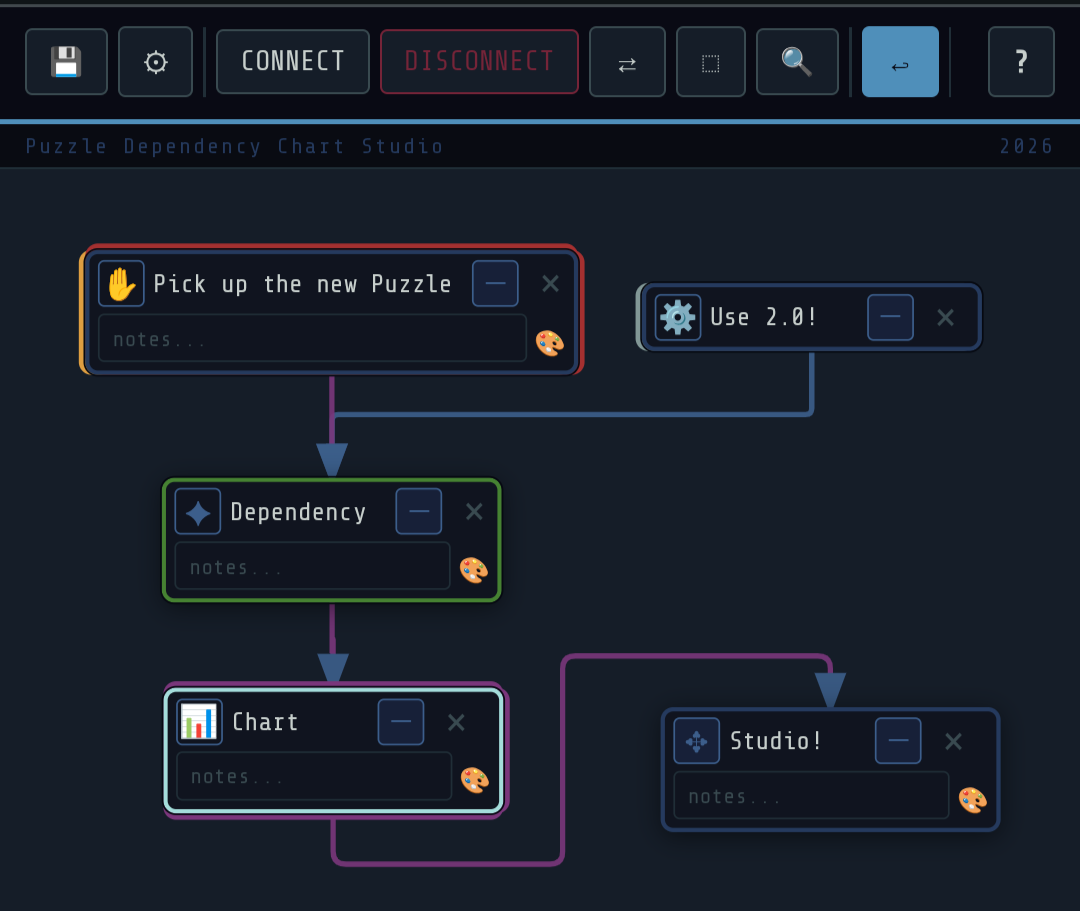
Task: Activate the dotted selection box tool
Action: pyautogui.click(x=710, y=62)
